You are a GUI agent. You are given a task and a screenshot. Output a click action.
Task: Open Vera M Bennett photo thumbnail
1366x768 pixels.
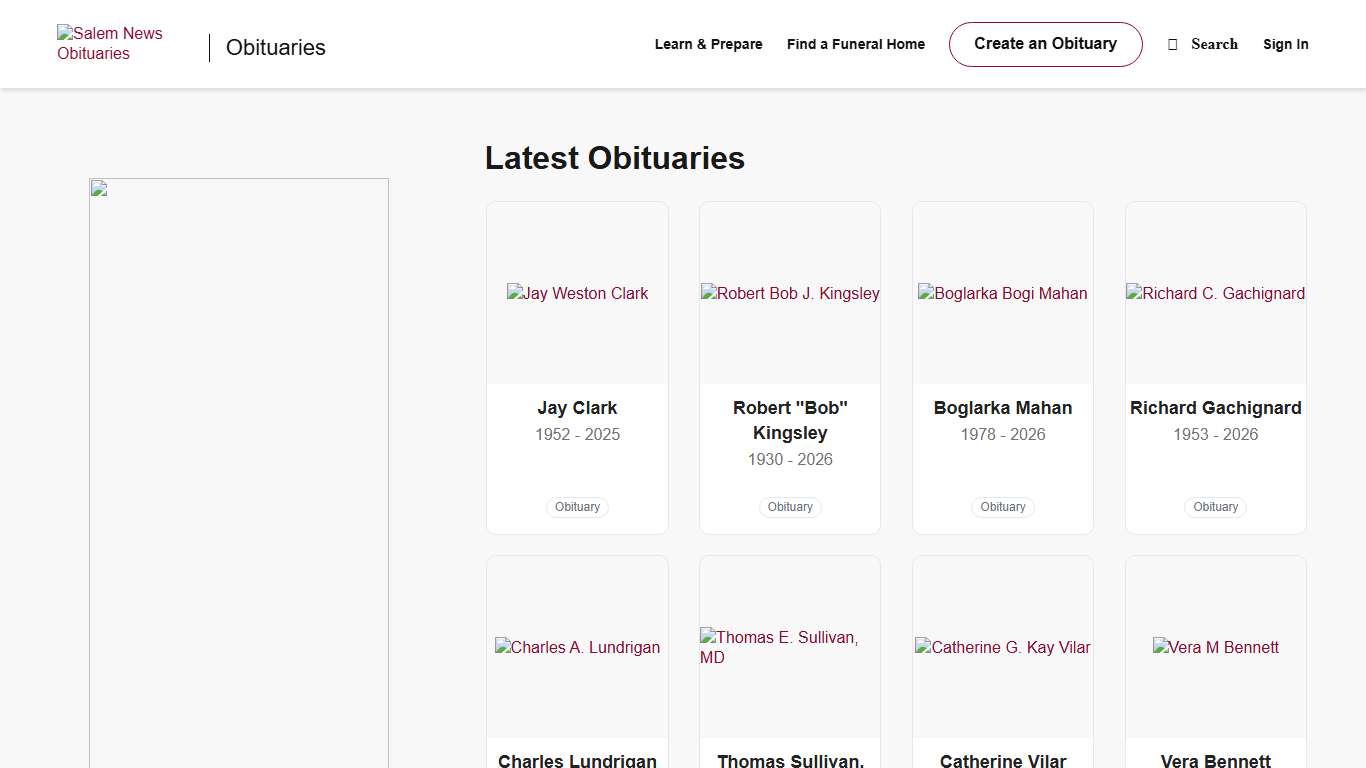(x=1215, y=647)
